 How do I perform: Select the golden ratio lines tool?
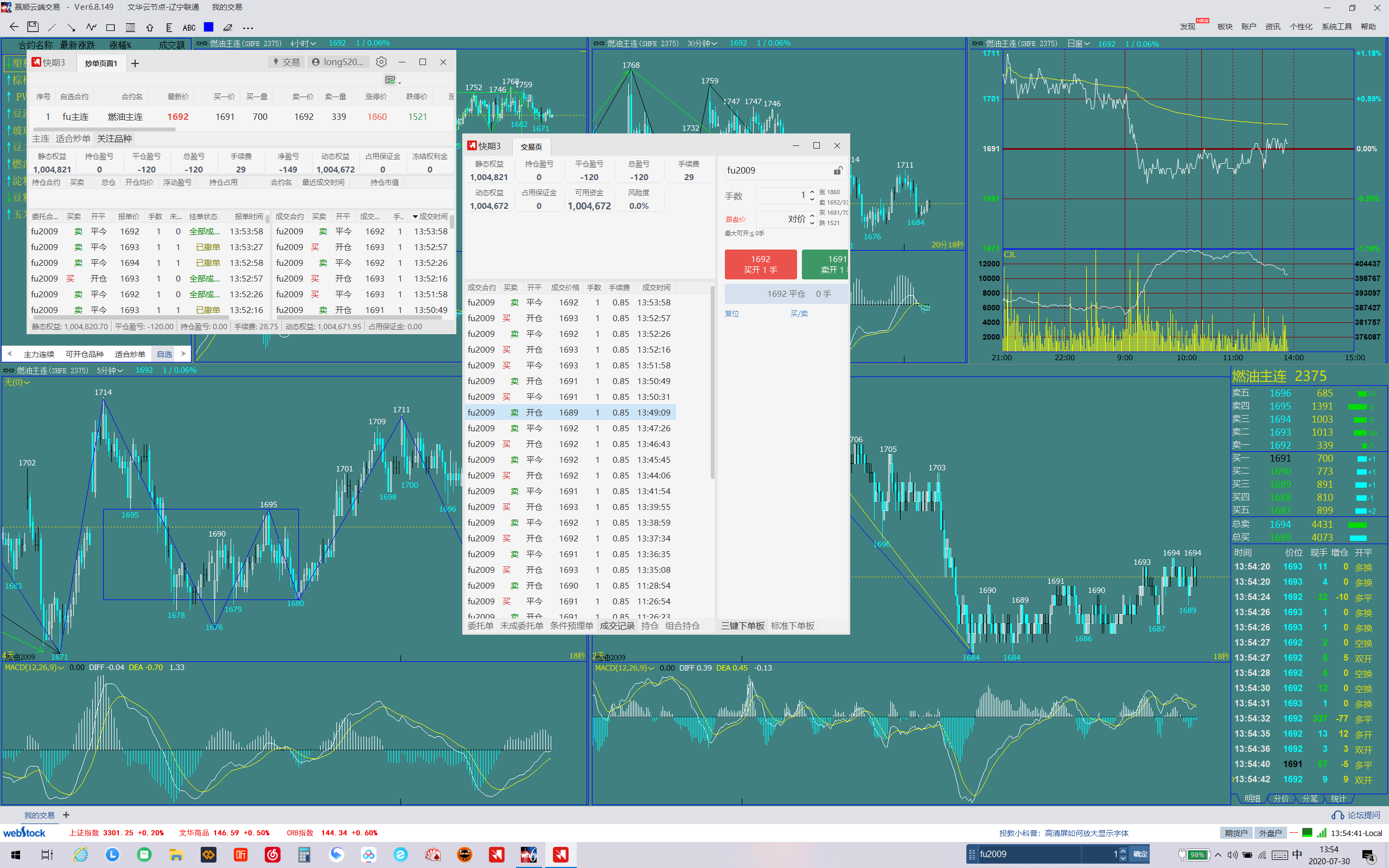click(x=130, y=28)
